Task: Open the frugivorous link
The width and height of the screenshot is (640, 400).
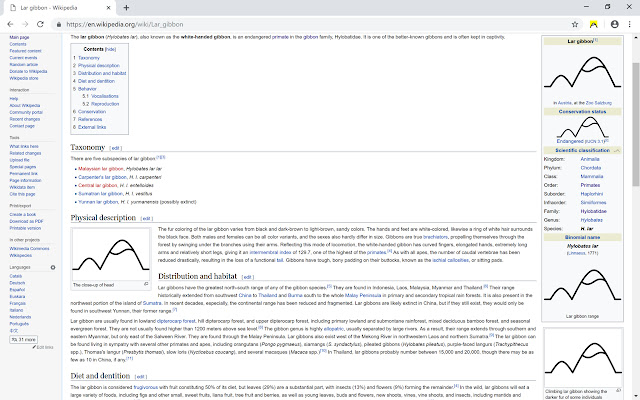Action: tap(146, 387)
